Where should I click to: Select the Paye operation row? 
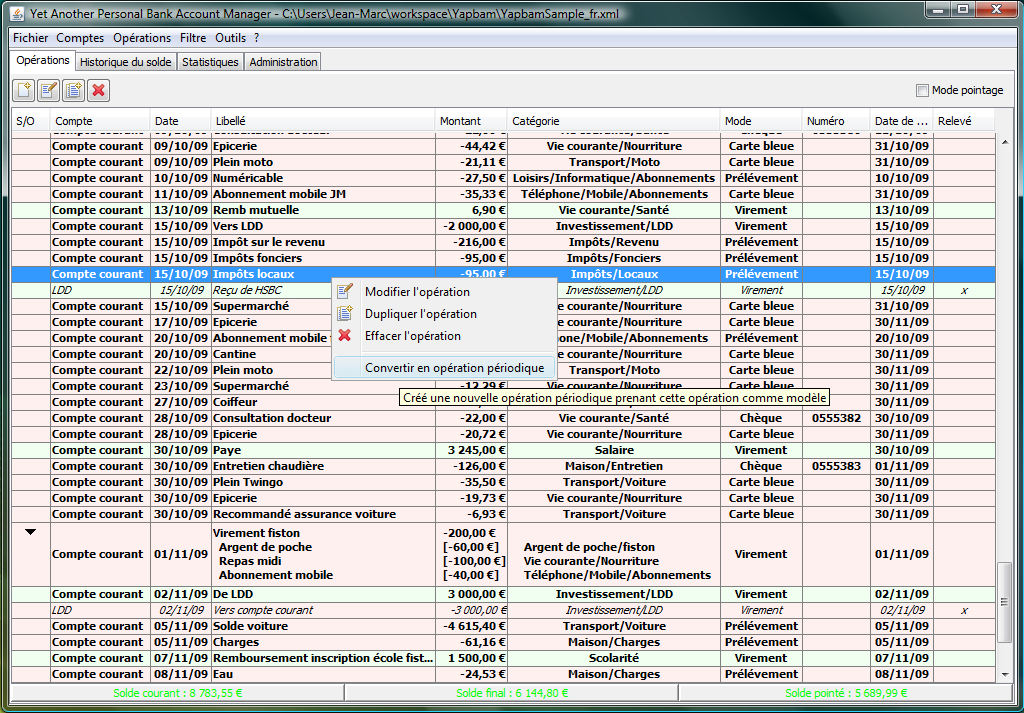[x=503, y=450]
